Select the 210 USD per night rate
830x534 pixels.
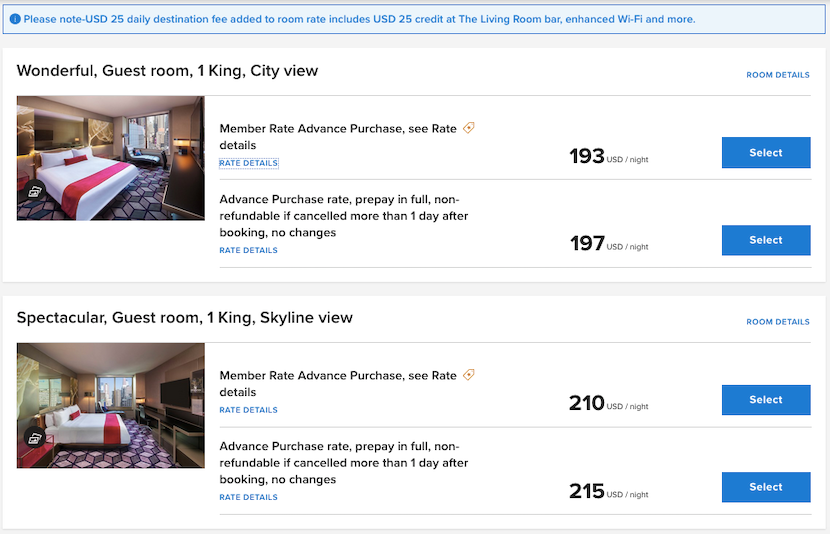coord(765,400)
